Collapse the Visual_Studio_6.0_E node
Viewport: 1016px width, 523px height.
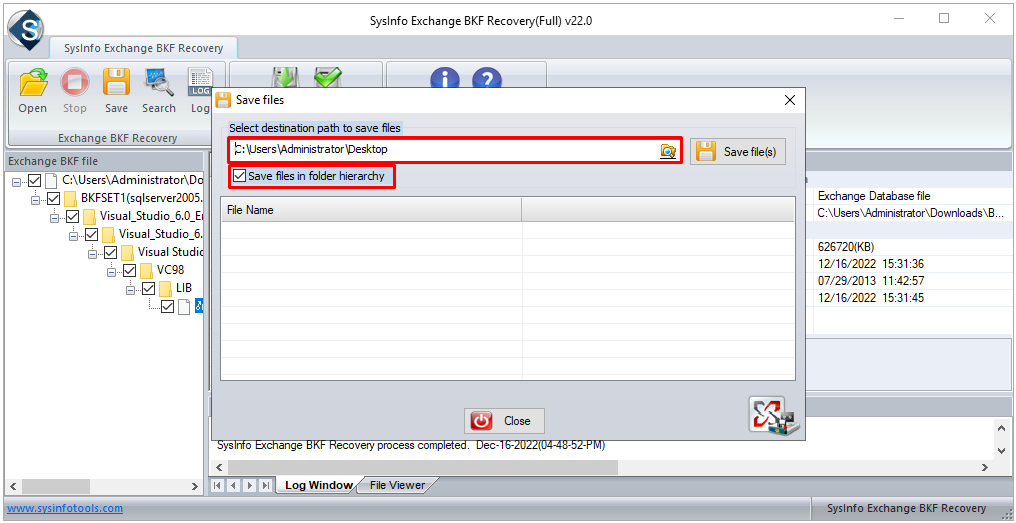[x=54, y=216]
